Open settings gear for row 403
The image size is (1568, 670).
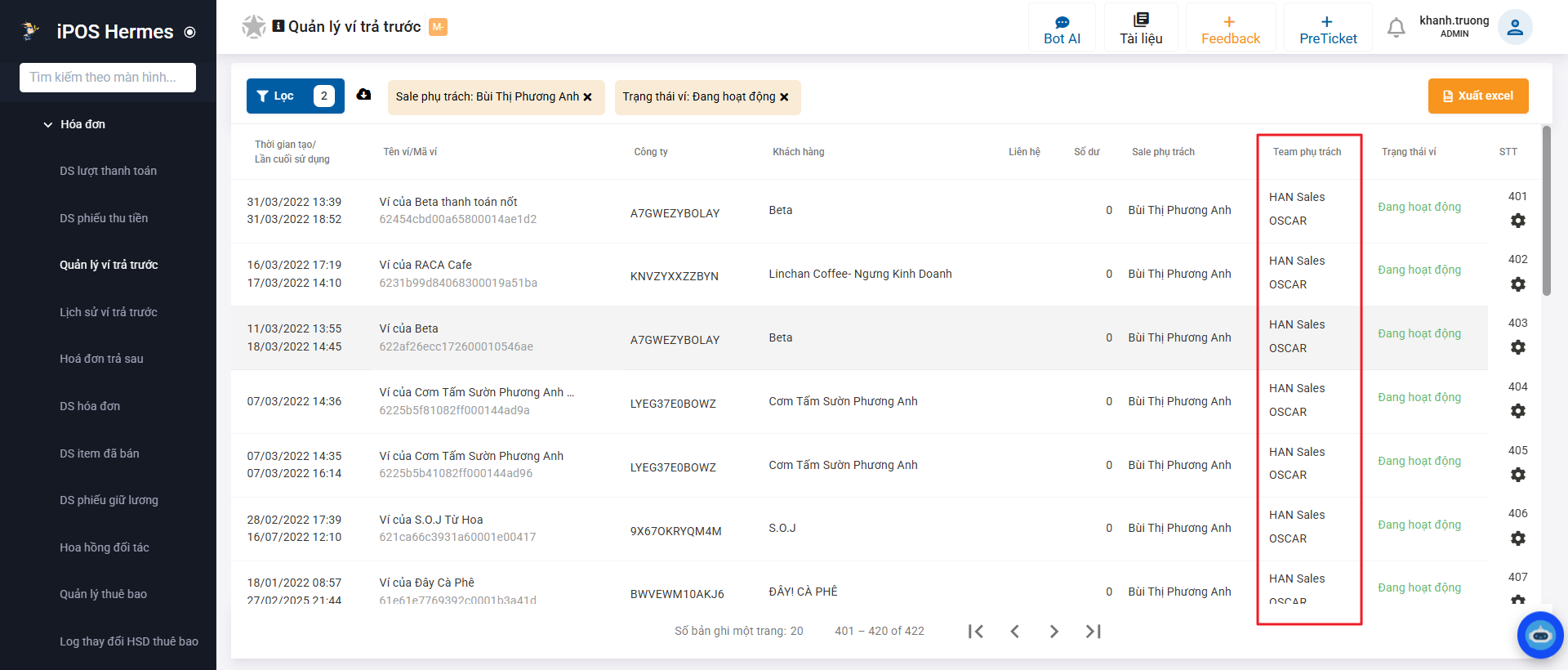click(1517, 347)
